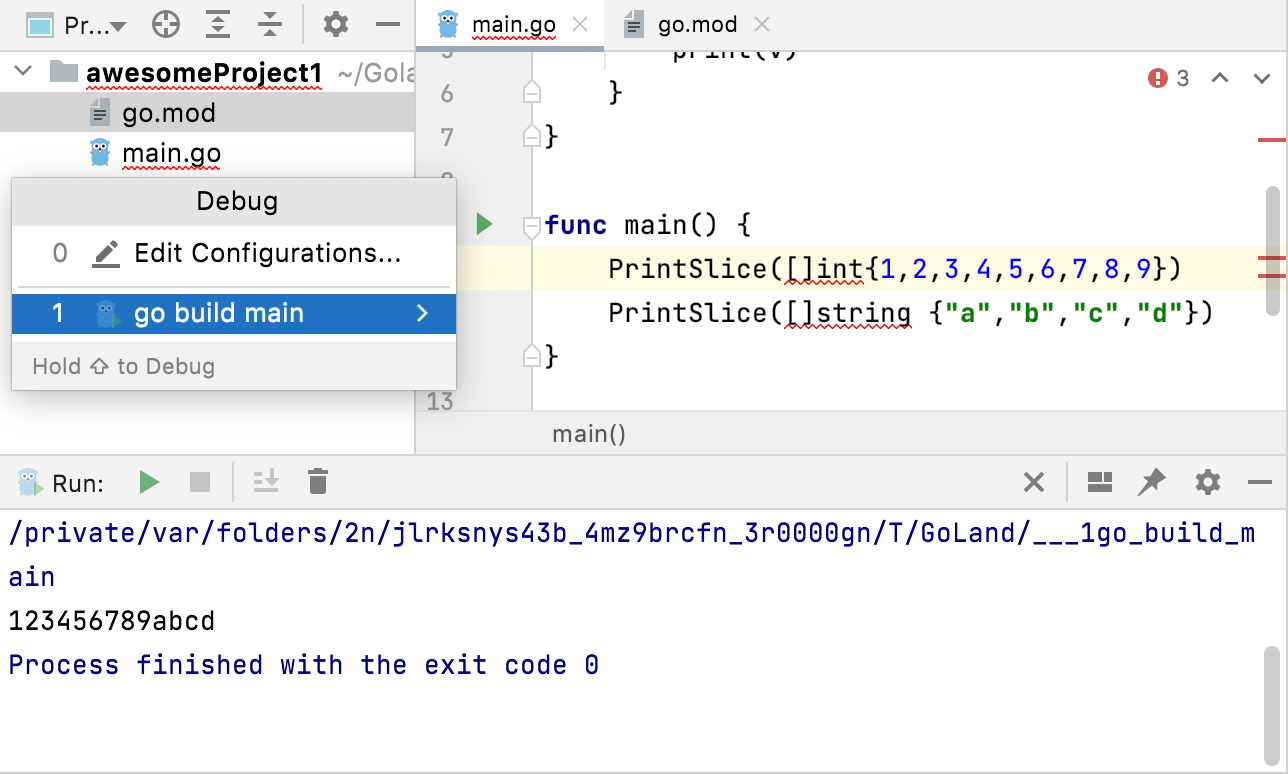Run the program with the green play icon
1288x774 pixels.
(148, 482)
